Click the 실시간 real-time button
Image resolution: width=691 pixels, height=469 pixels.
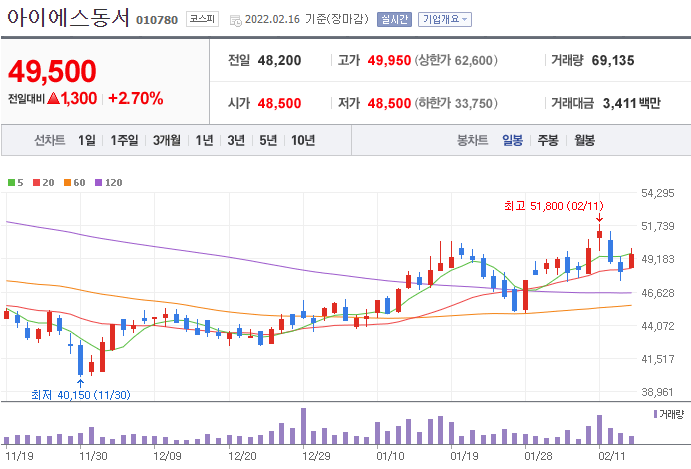point(394,19)
